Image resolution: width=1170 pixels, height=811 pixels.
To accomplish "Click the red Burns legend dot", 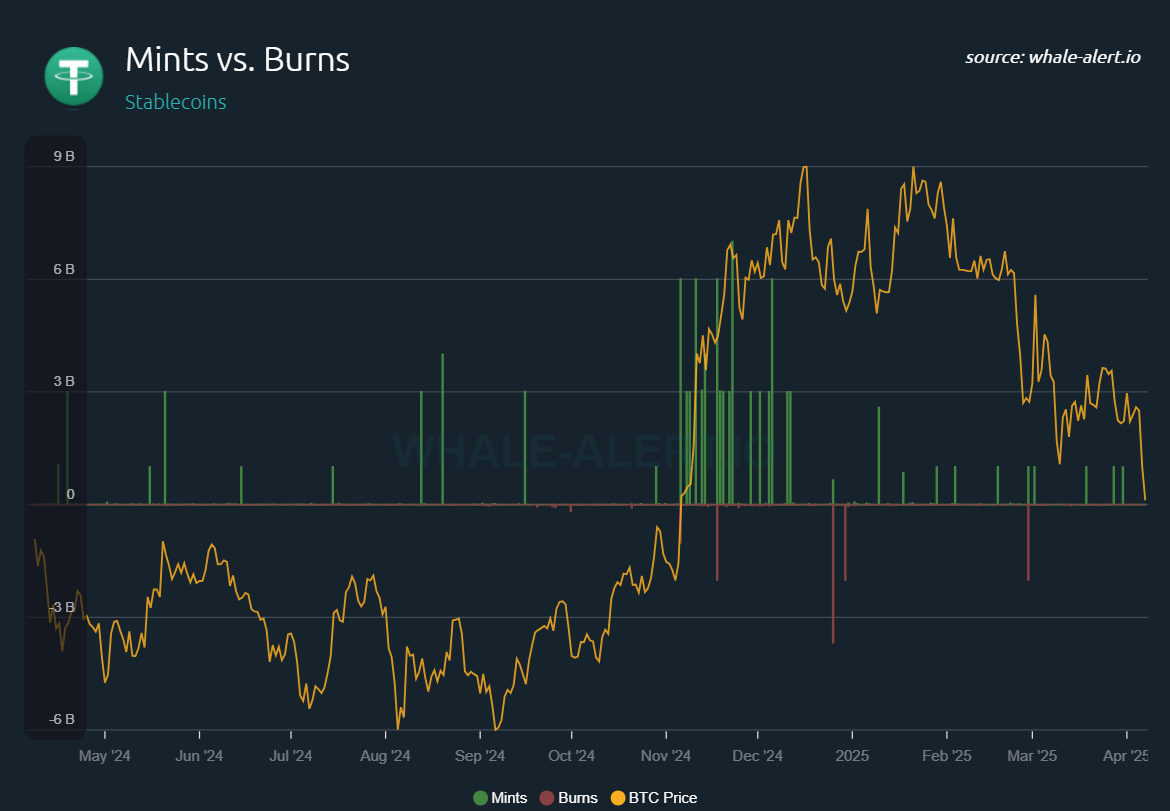I will [x=546, y=798].
